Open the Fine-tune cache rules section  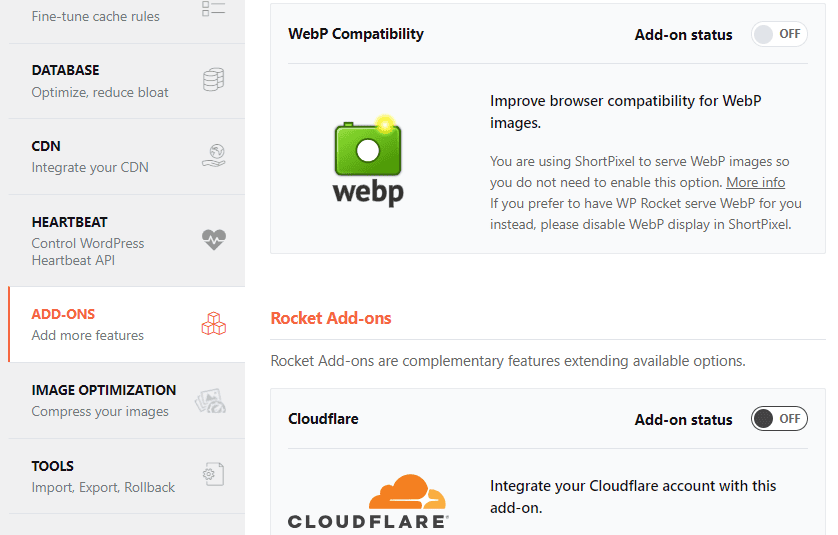click(x=127, y=20)
